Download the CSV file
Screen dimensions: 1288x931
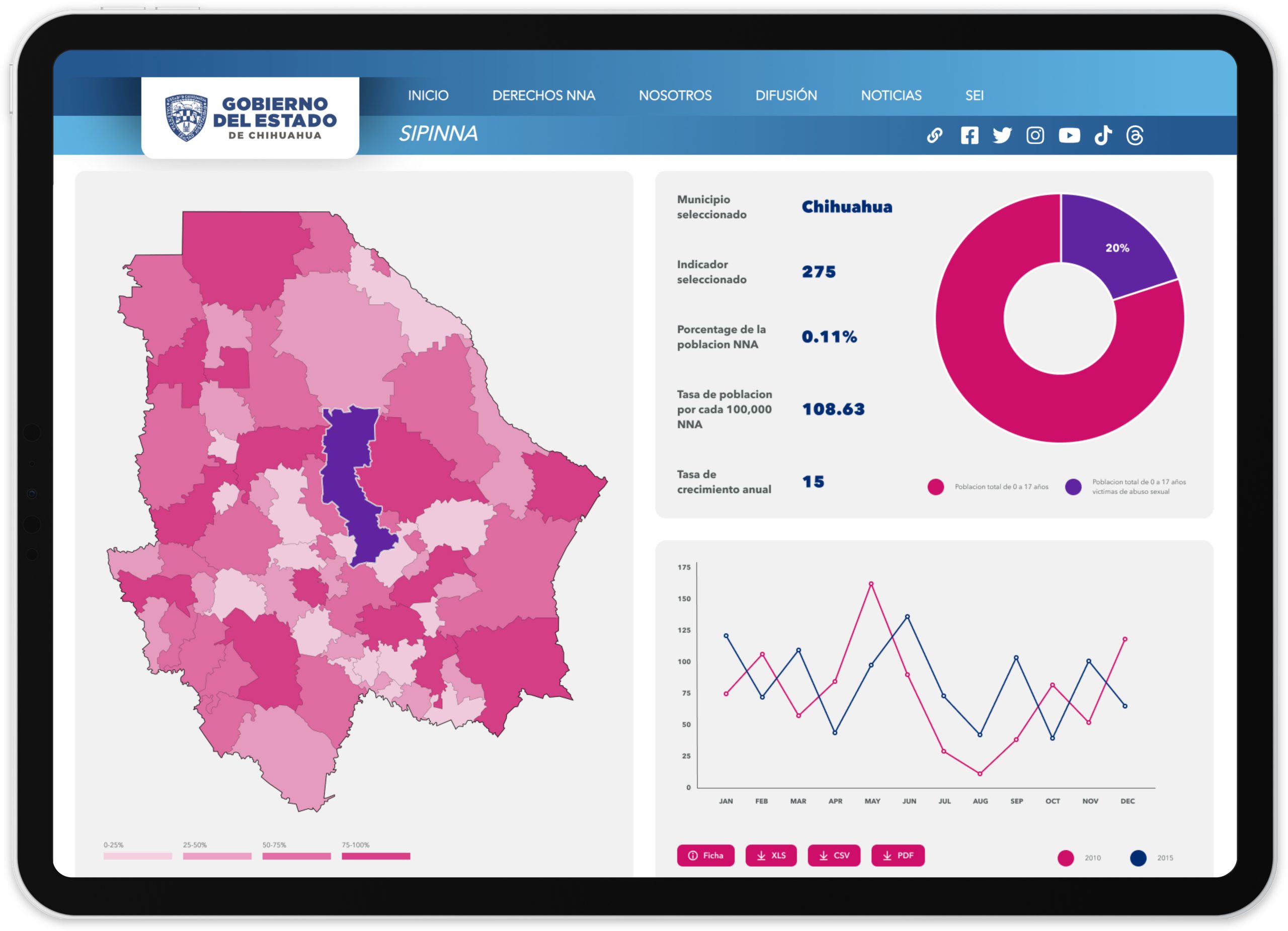pyautogui.click(x=834, y=855)
